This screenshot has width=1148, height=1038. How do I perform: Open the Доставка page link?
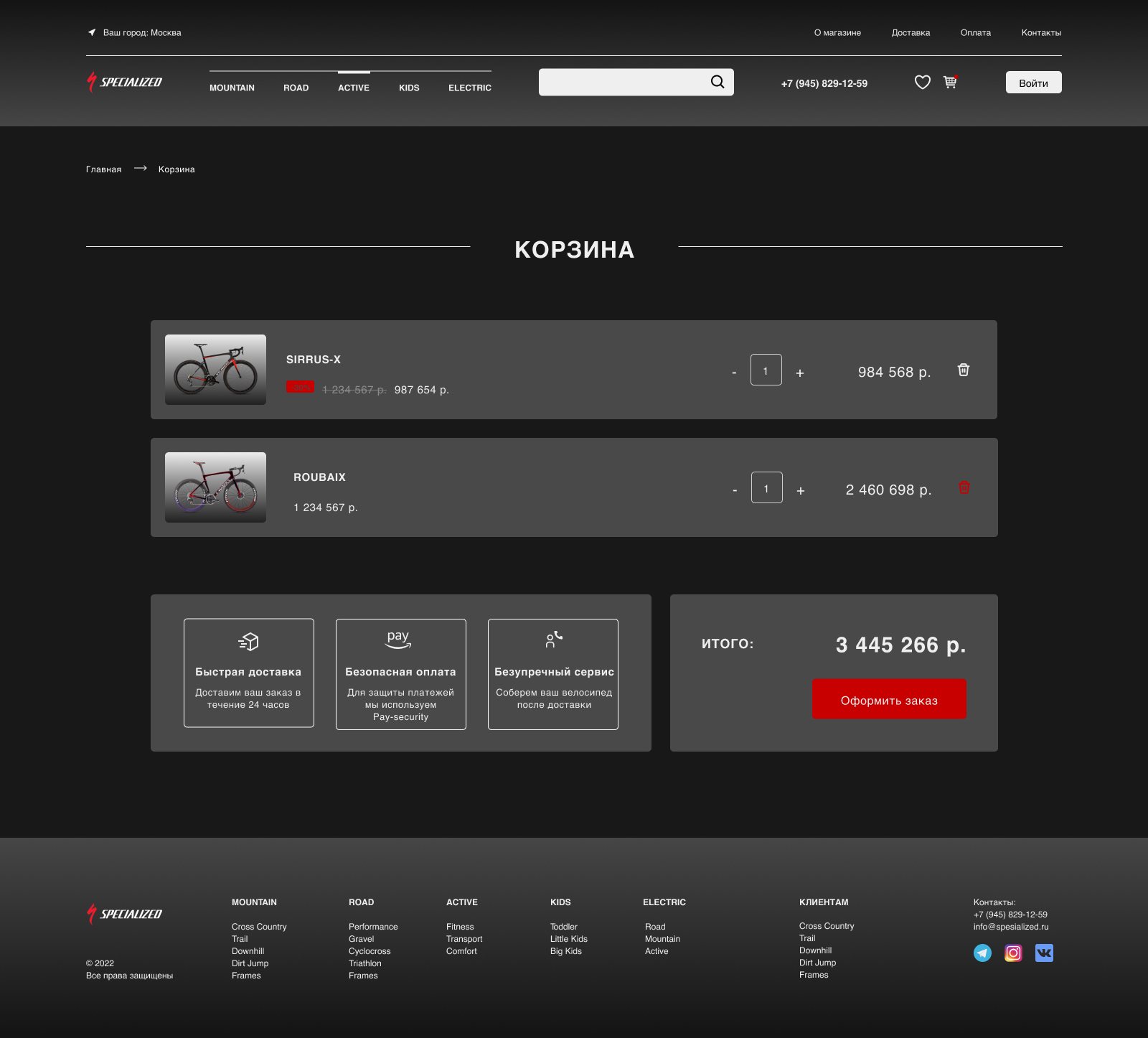pos(911,32)
